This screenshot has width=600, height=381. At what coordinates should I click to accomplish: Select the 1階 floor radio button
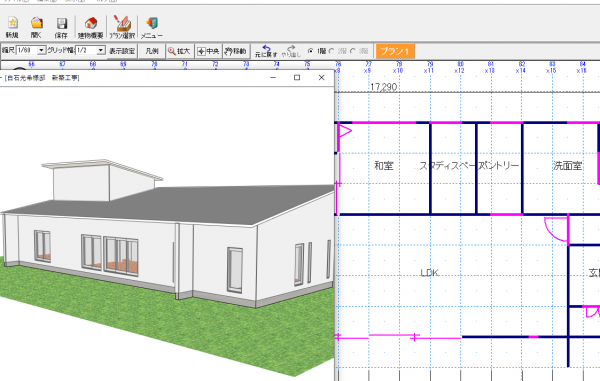[310, 51]
